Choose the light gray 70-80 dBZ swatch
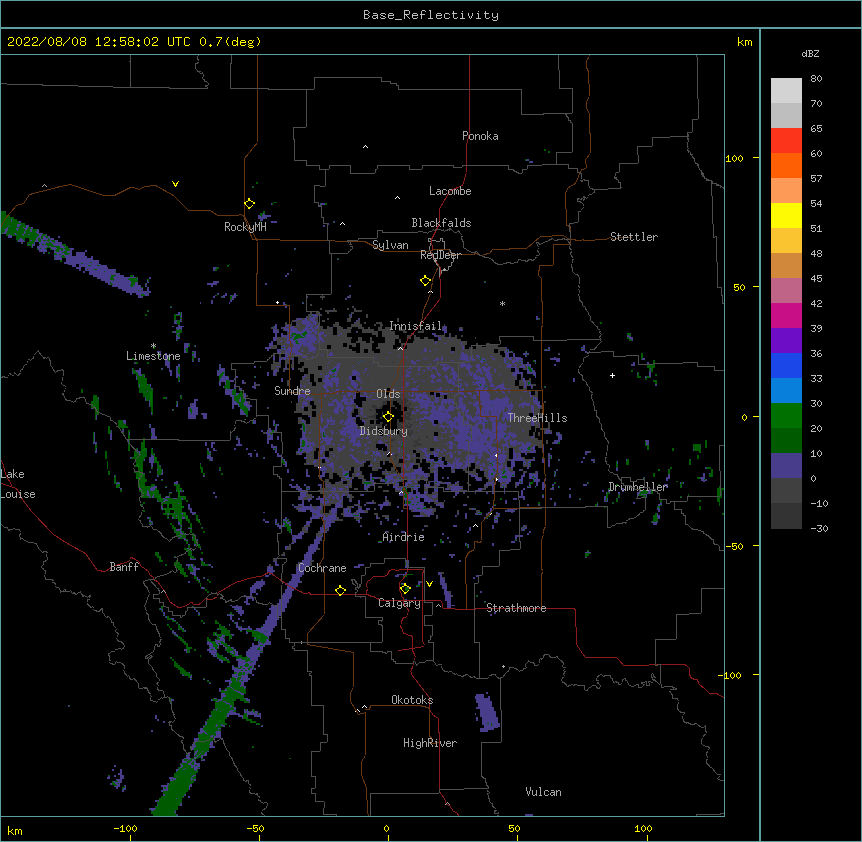This screenshot has height=842, width=862. [786, 91]
